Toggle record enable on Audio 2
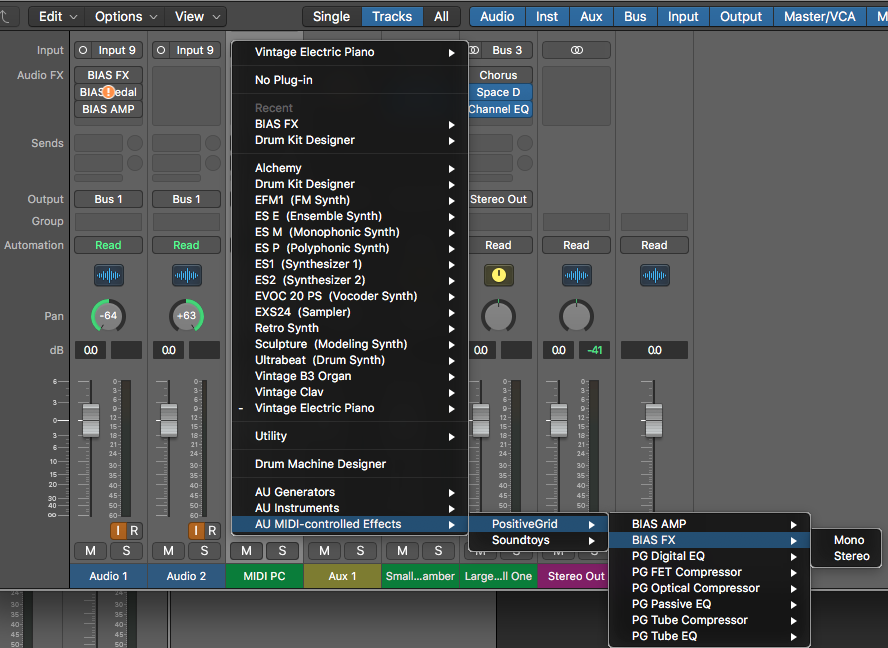The width and height of the screenshot is (888, 648). 212,531
